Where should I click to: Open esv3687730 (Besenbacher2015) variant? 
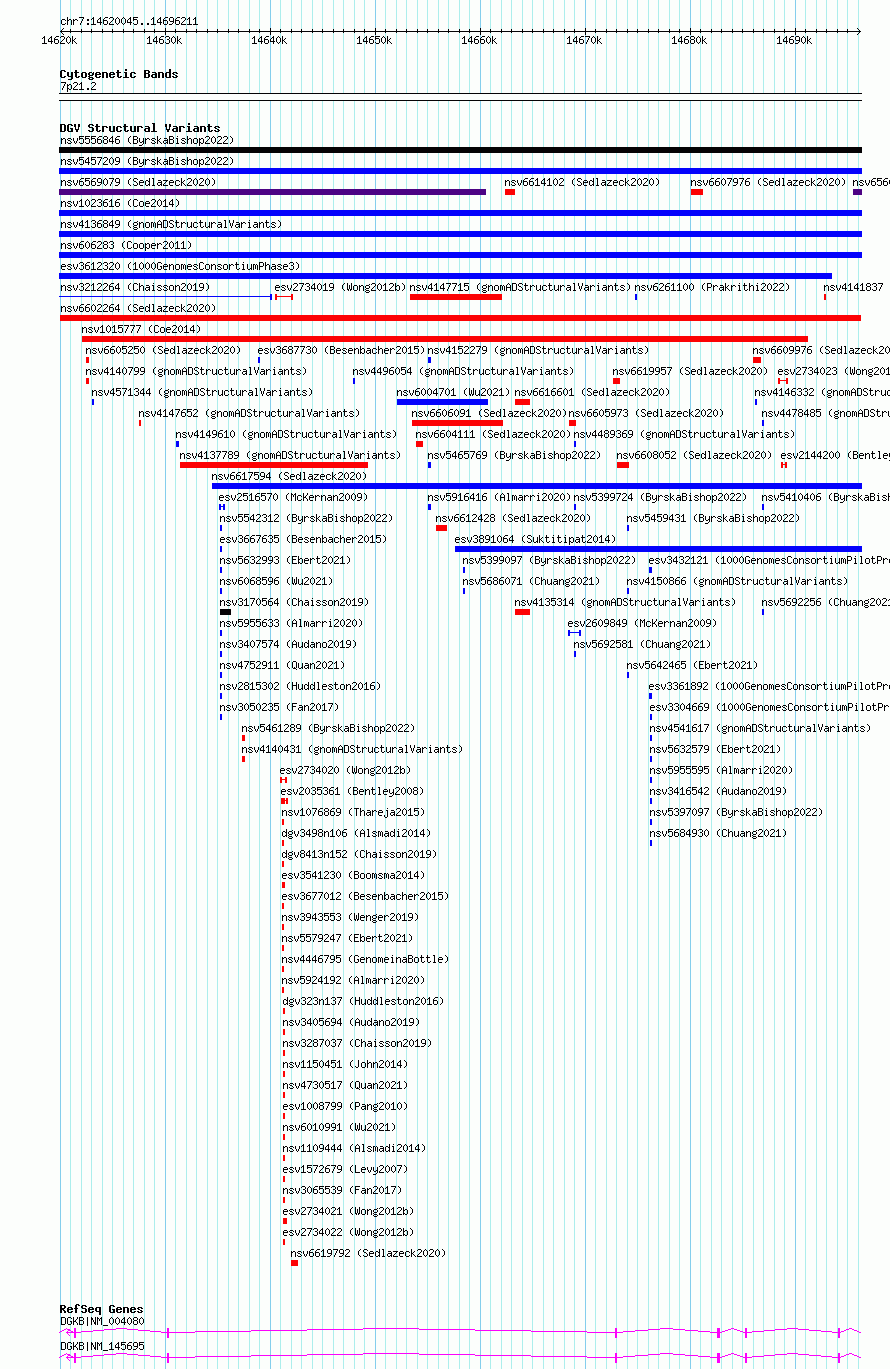pos(341,350)
